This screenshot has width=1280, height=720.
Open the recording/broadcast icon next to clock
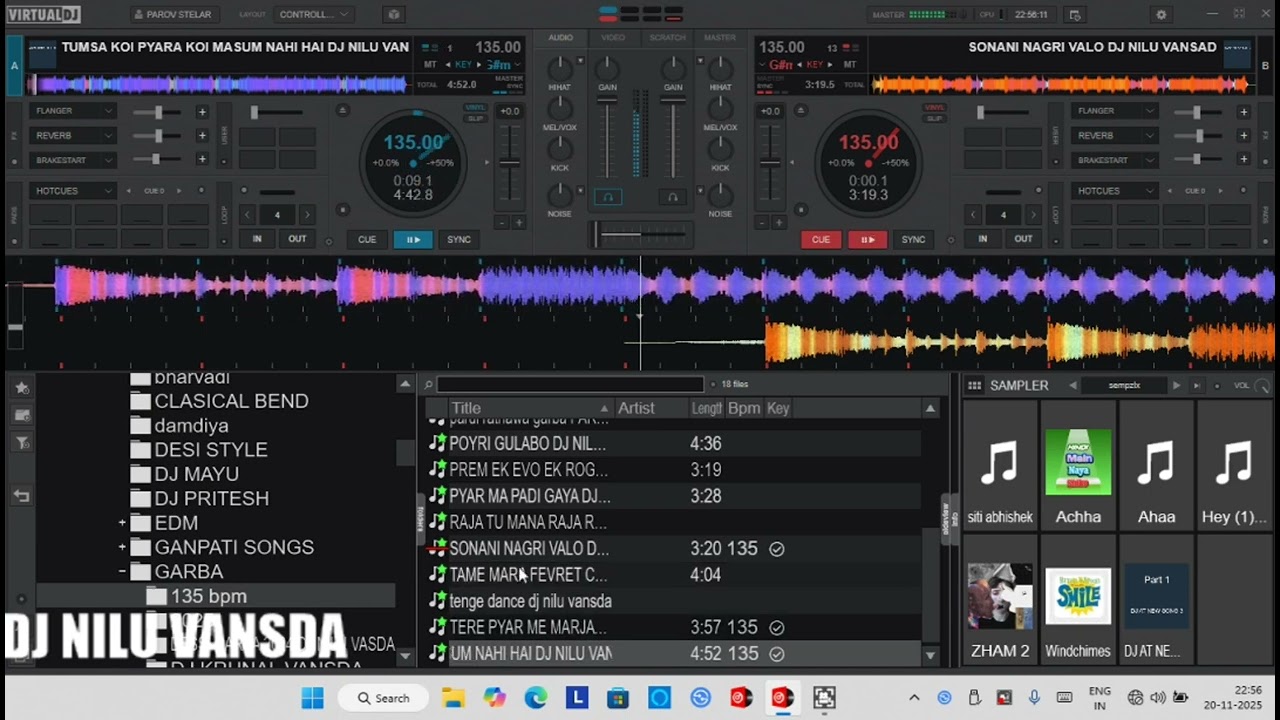tap(1075, 15)
